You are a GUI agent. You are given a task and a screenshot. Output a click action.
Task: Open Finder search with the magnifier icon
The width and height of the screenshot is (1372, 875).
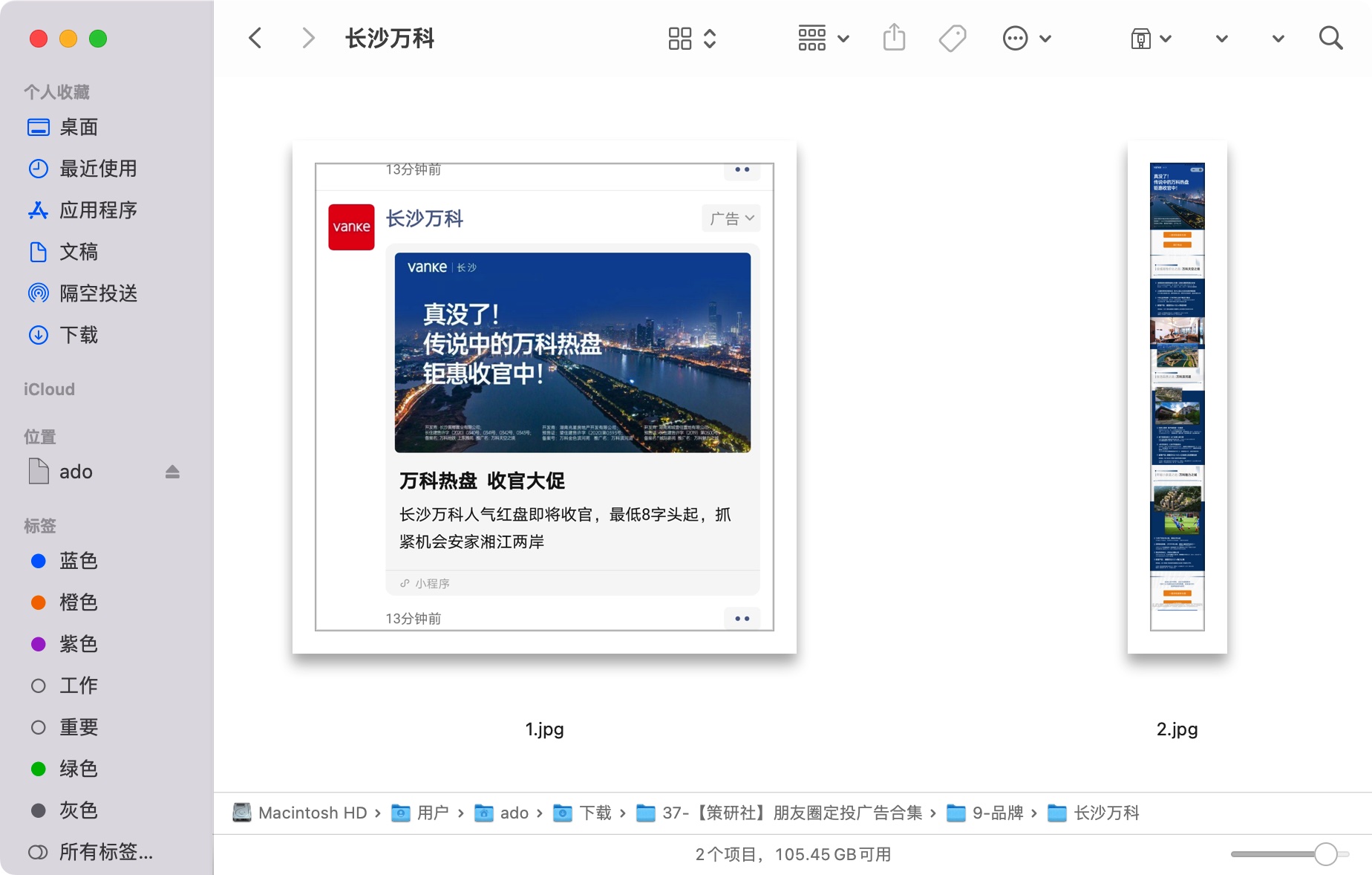1331,38
